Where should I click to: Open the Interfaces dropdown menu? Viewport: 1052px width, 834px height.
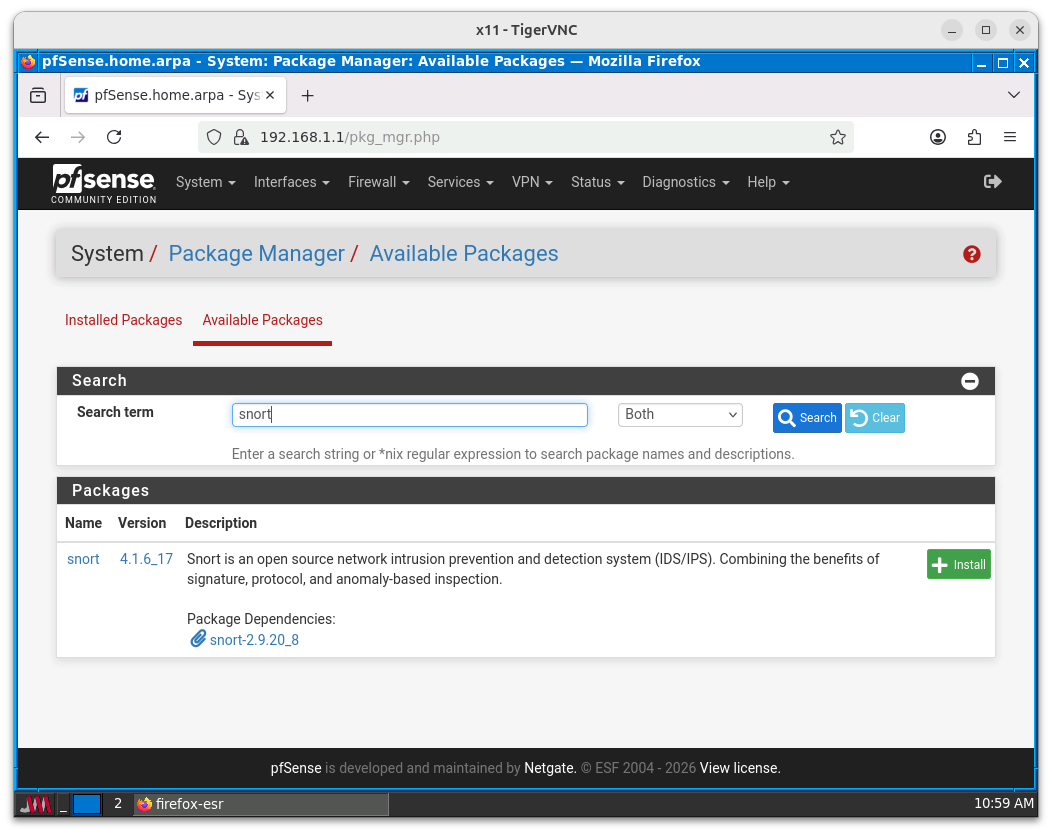point(291,182)
